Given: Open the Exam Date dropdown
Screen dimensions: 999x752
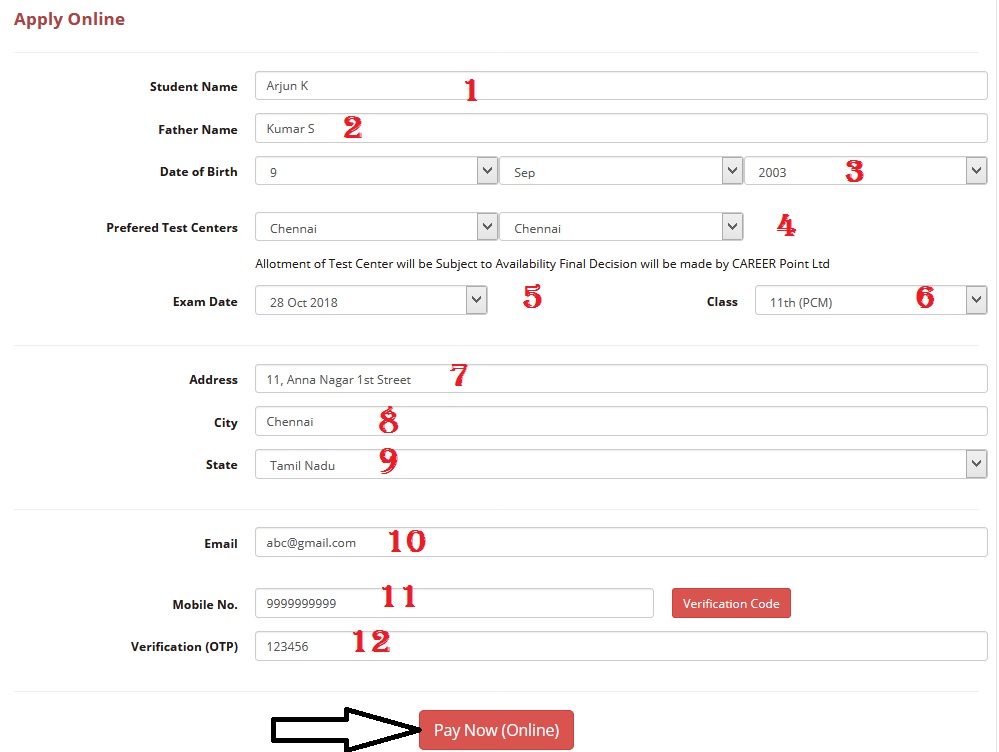Looking at the screenshot, I should pyautogui.click(x=370, y=301).
